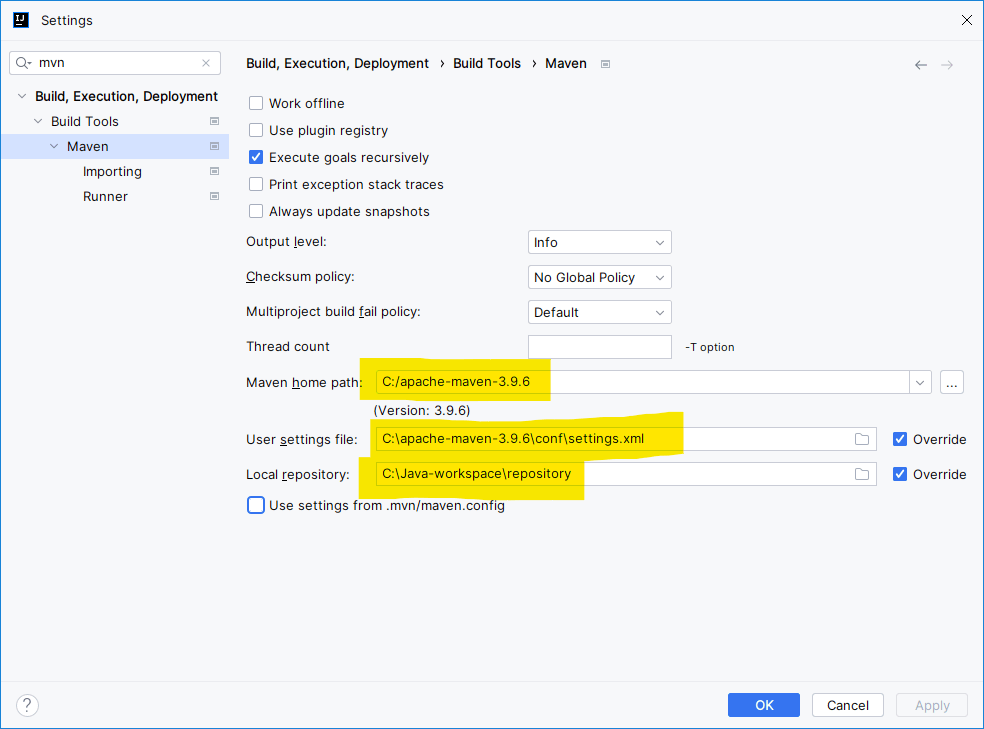Enable Work offline checkbox
The image size is (984, 729).
(x=256, y=103)
